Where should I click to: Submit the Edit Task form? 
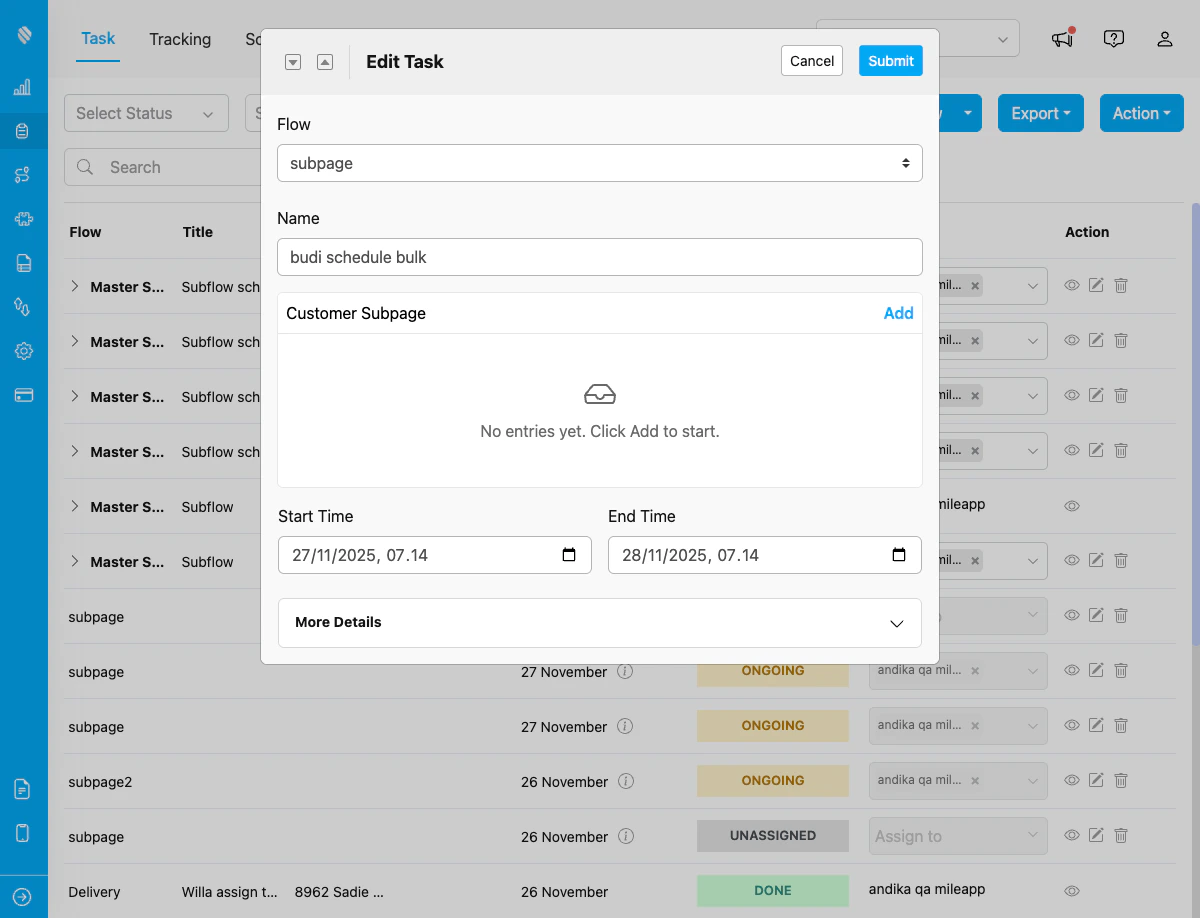point(891,61)
